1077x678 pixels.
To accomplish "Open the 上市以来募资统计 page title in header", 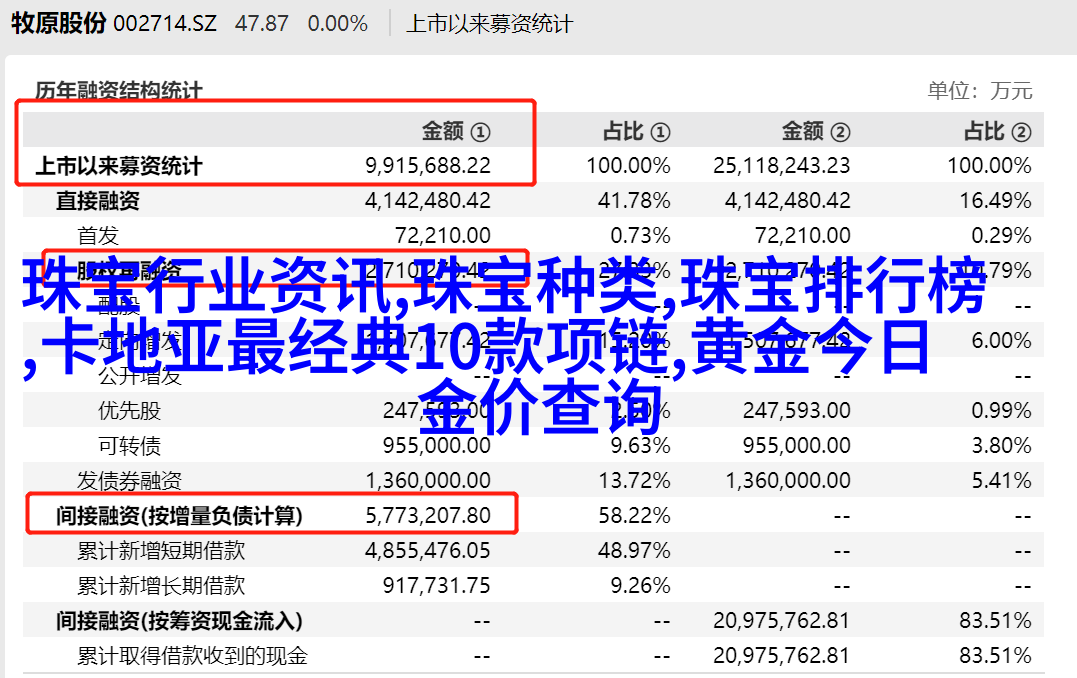I will point(489,24).
